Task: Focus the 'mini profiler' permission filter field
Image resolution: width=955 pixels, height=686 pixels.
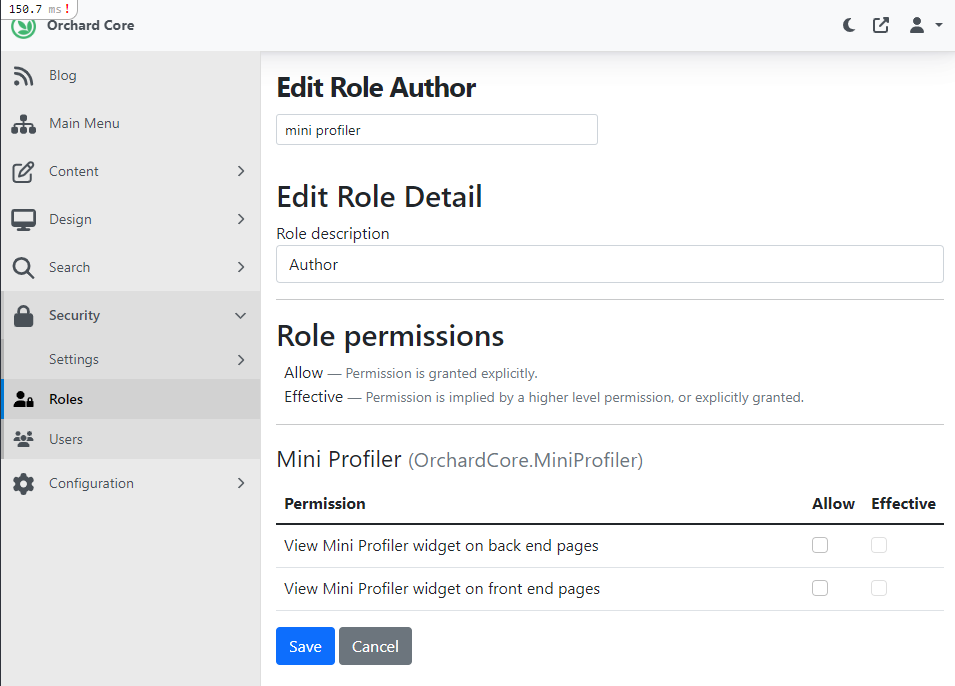Action: (437, 130)
